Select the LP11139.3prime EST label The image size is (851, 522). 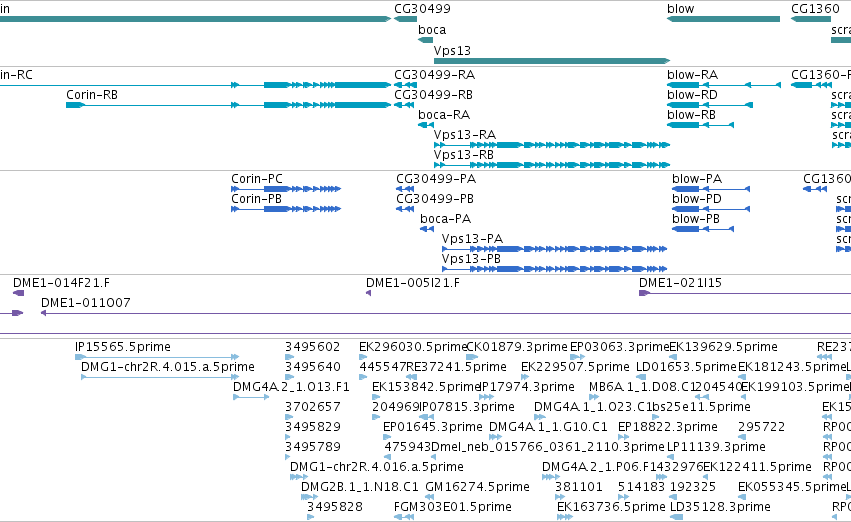pyautogui.click(x=716, y=447)
